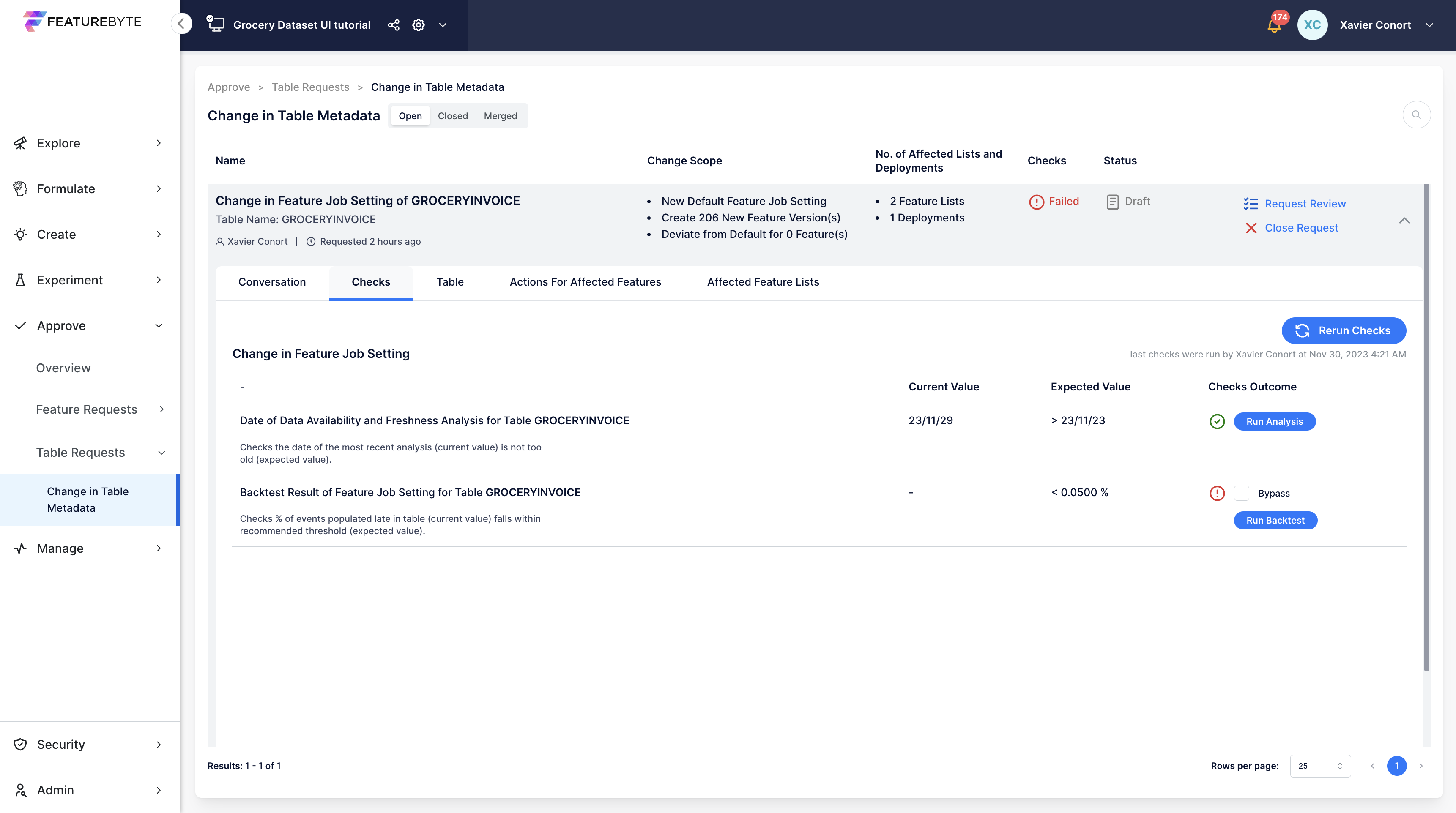Open the user account dropdown arrow

tap(1429, 25)
